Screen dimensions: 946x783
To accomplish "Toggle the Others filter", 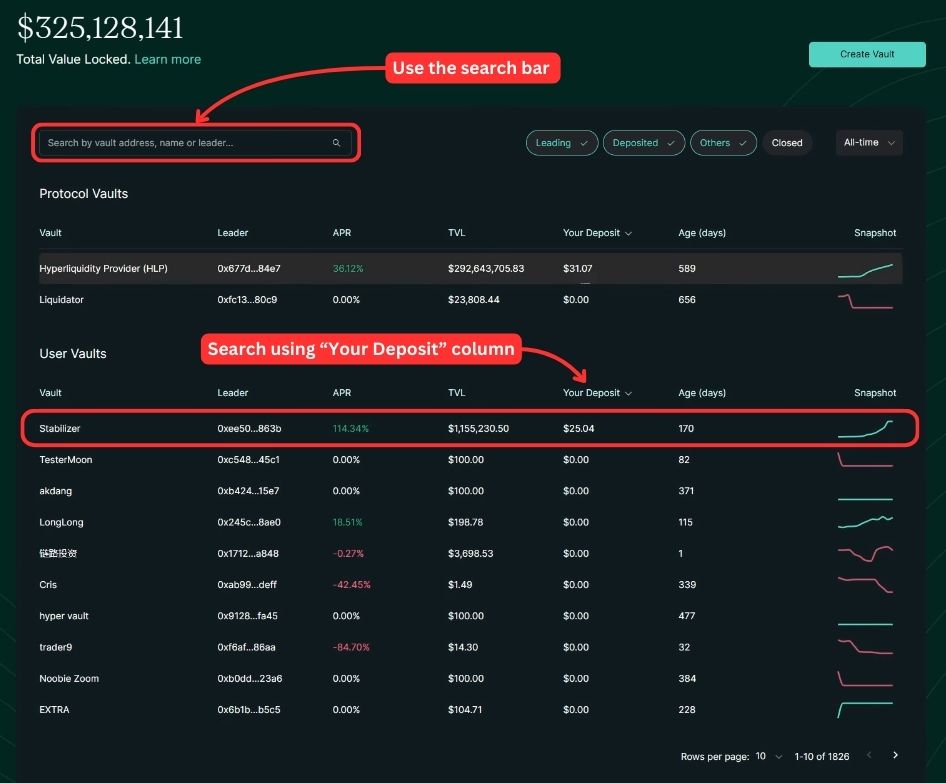I will point(723,143).
